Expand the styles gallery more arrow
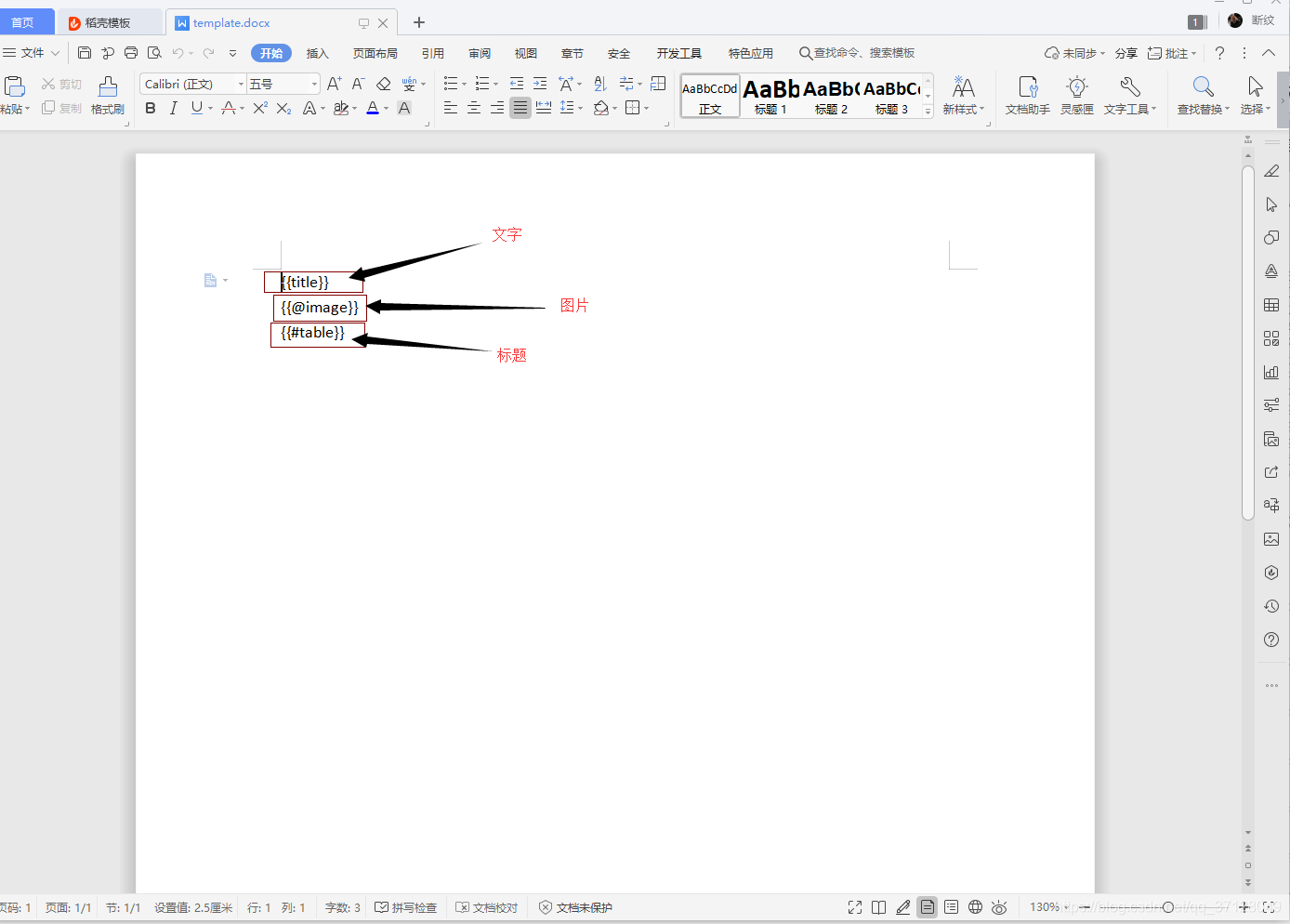The width and height of the screenshot is (1290, 924). pyautogui.click(x=928, y=112)
